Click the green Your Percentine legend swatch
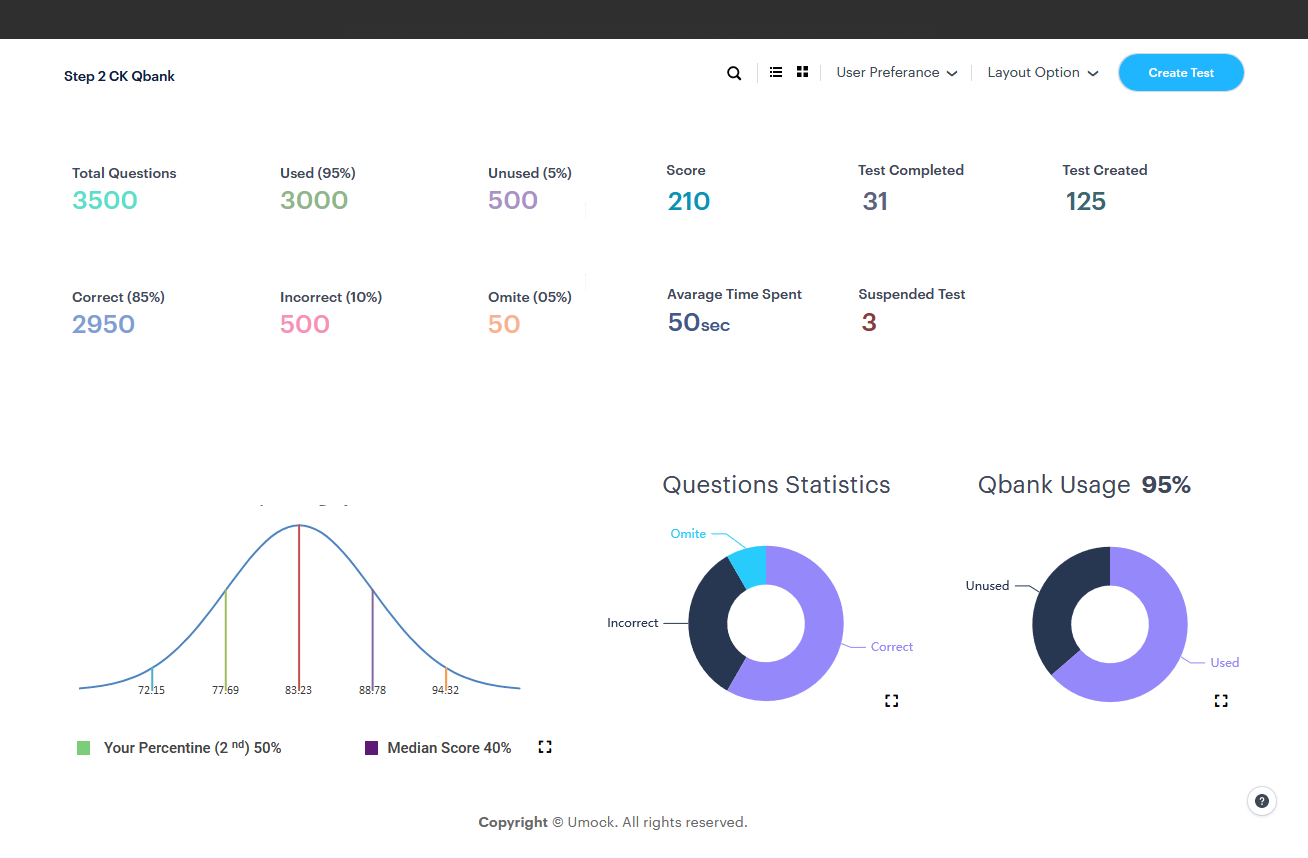This screenshot has height=858, width=1308. pos(84,748)
